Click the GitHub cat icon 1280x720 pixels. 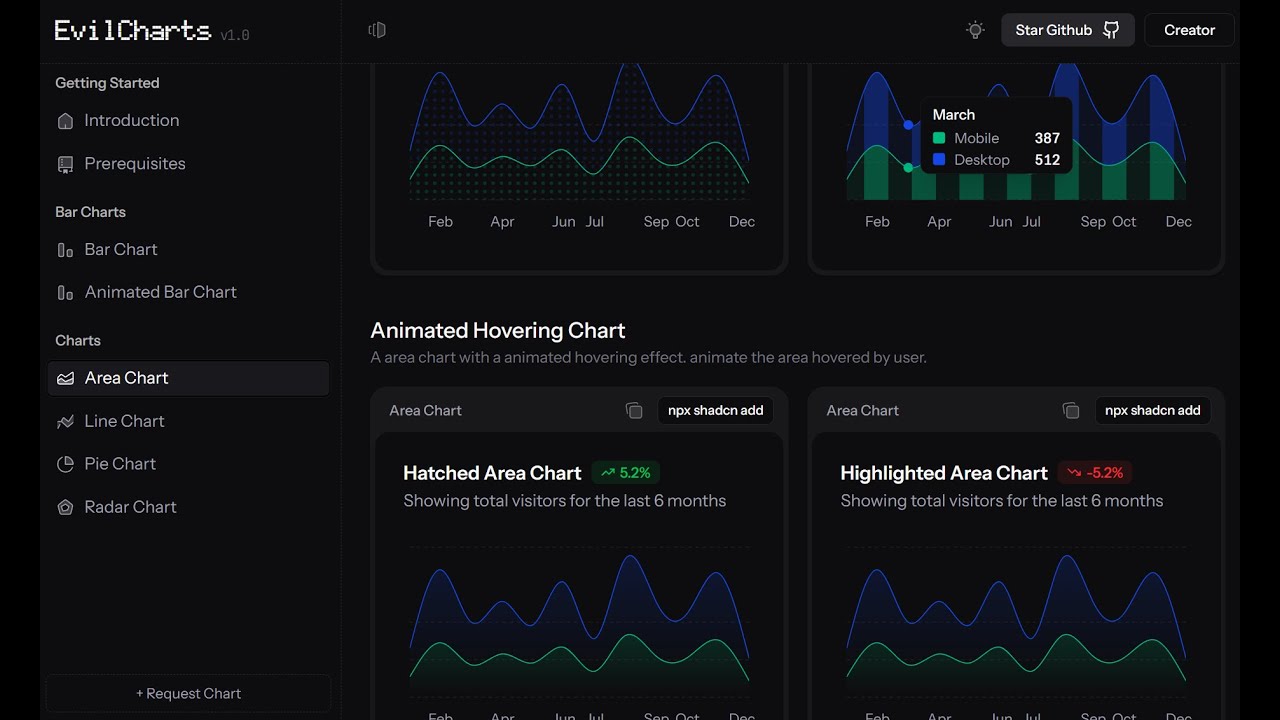pyautogui.click(x=1111, y=30)
